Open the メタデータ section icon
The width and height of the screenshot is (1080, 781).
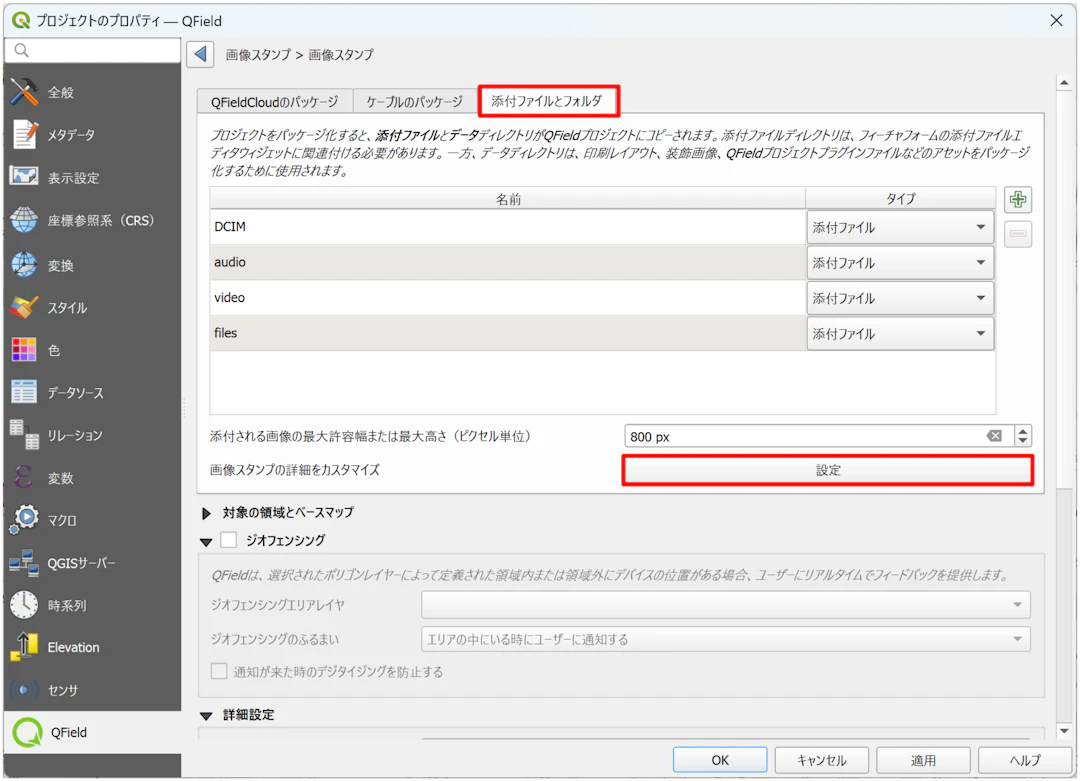[x=25, y=134]
